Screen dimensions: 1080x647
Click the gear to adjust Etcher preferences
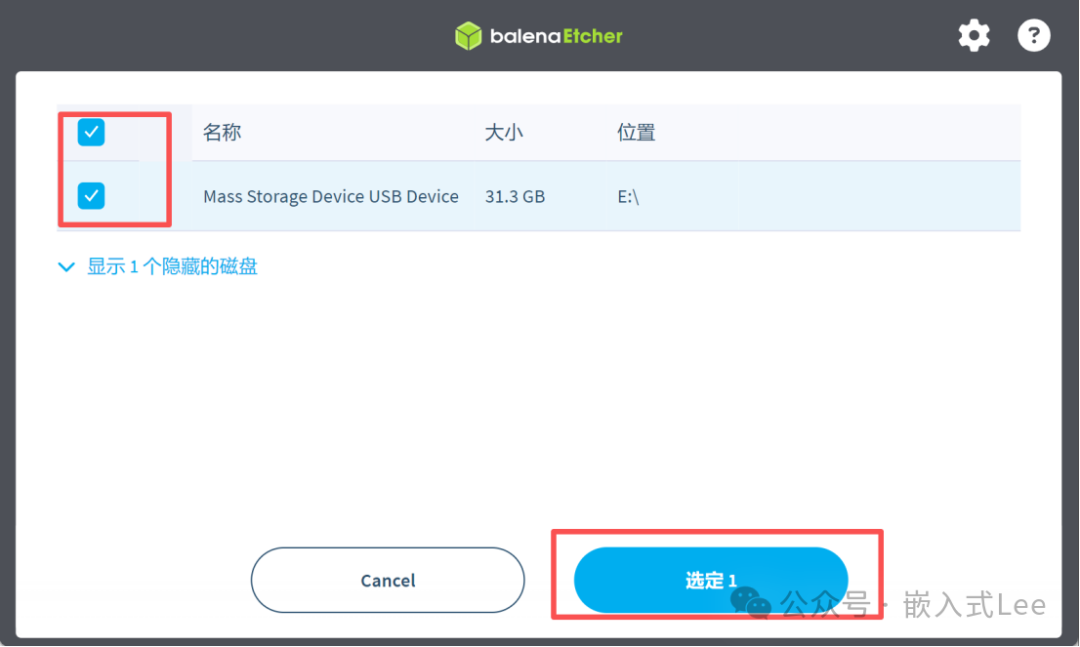pyautogui.click(x=973, y=35)
